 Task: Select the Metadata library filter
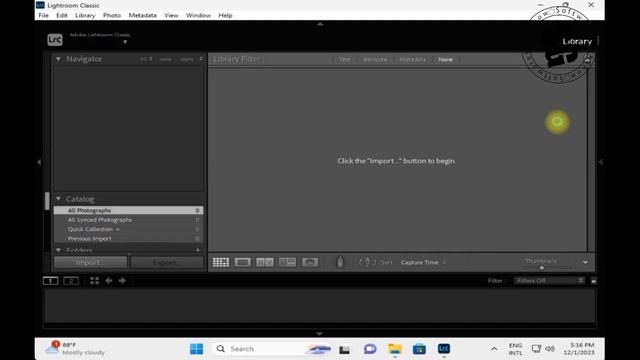click(x=412, y=60)
